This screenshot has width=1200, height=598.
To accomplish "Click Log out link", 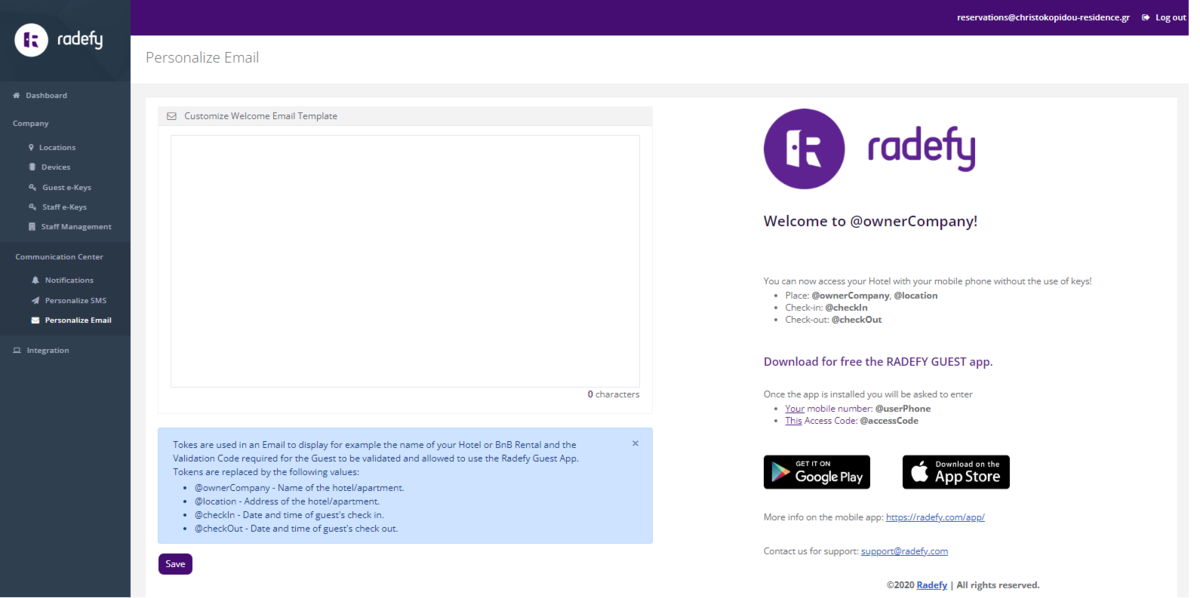I will coord(1171,17).
